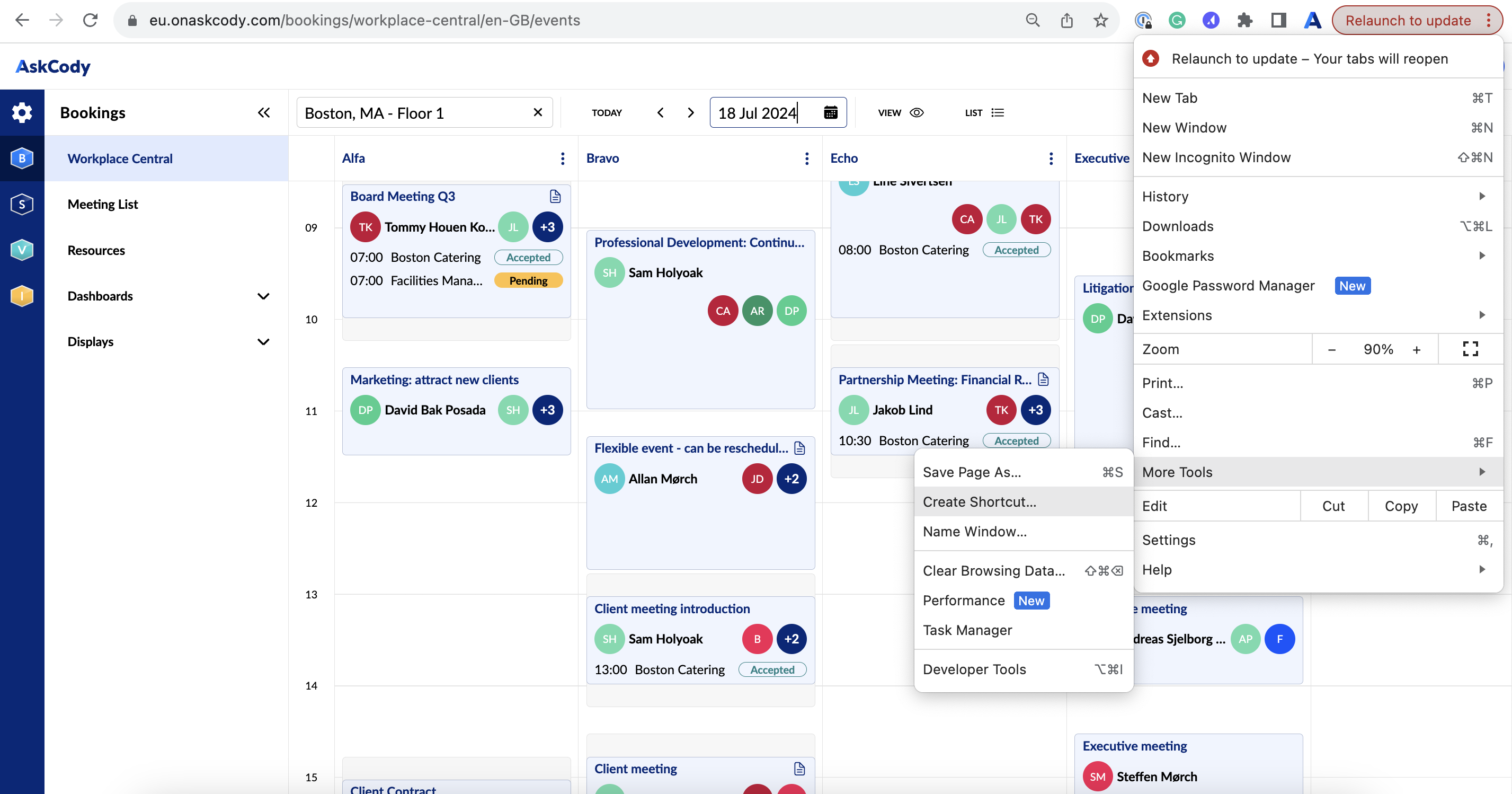Viewport: 1512px width, 794px height.
Task: Clear the Boston, MA - Floor 1 location
Action: click(x=537, y=112)
